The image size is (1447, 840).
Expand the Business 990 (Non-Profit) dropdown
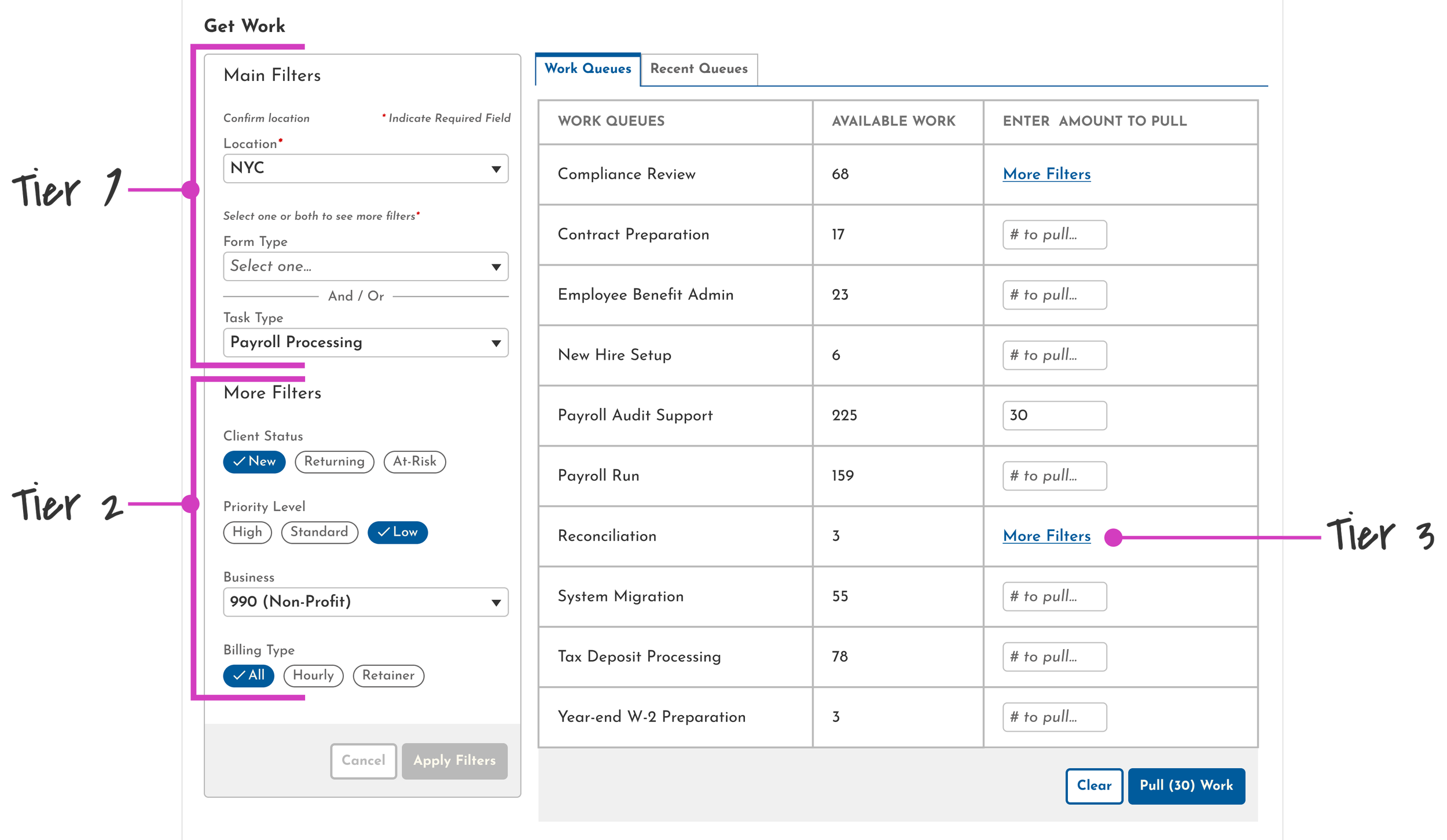pos(365,602)
